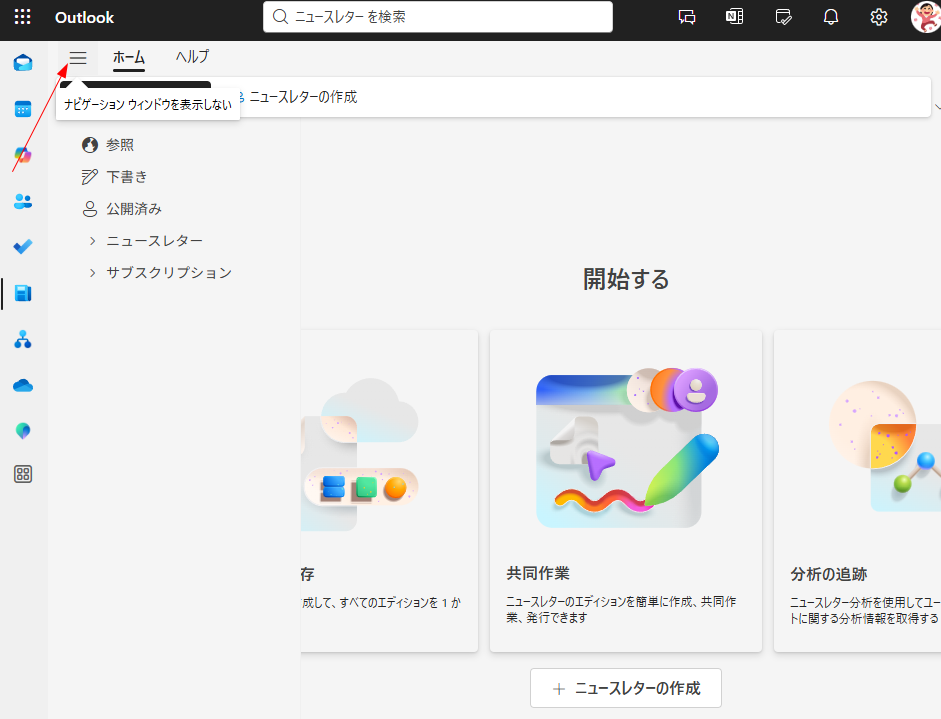Switch to the ヘルプ tab

pyautogui.click(x=192, y=57)
